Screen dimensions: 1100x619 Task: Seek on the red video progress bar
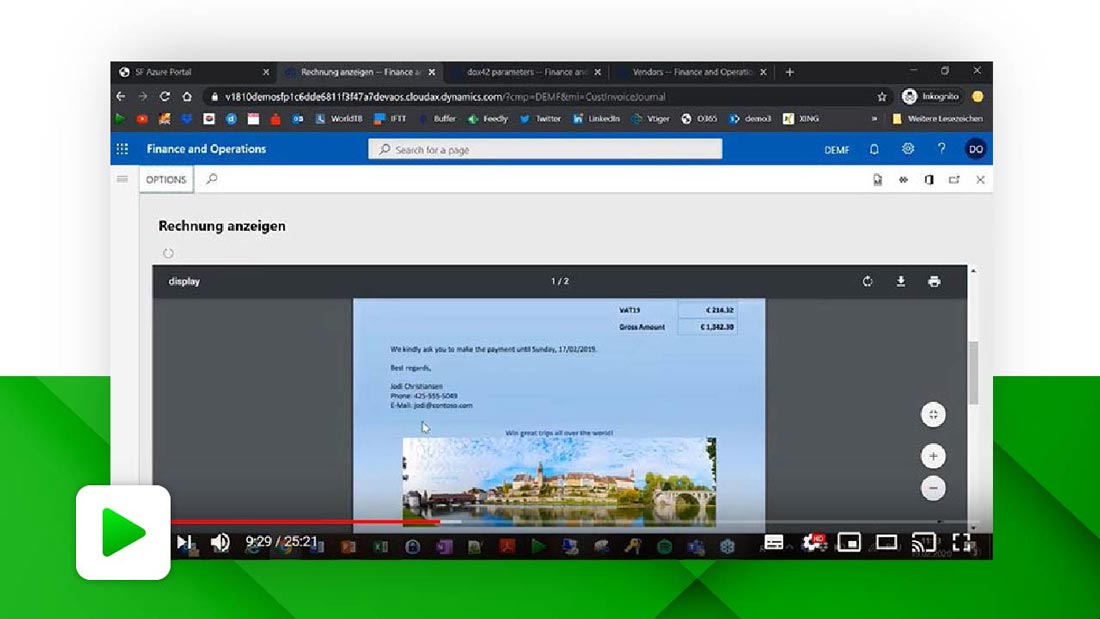(306, 521)
